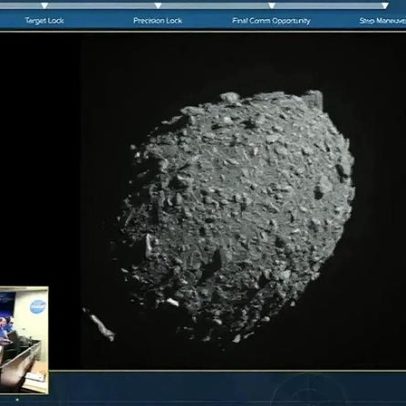Select the Stop Maneuvers label

[x=383, y=21]
